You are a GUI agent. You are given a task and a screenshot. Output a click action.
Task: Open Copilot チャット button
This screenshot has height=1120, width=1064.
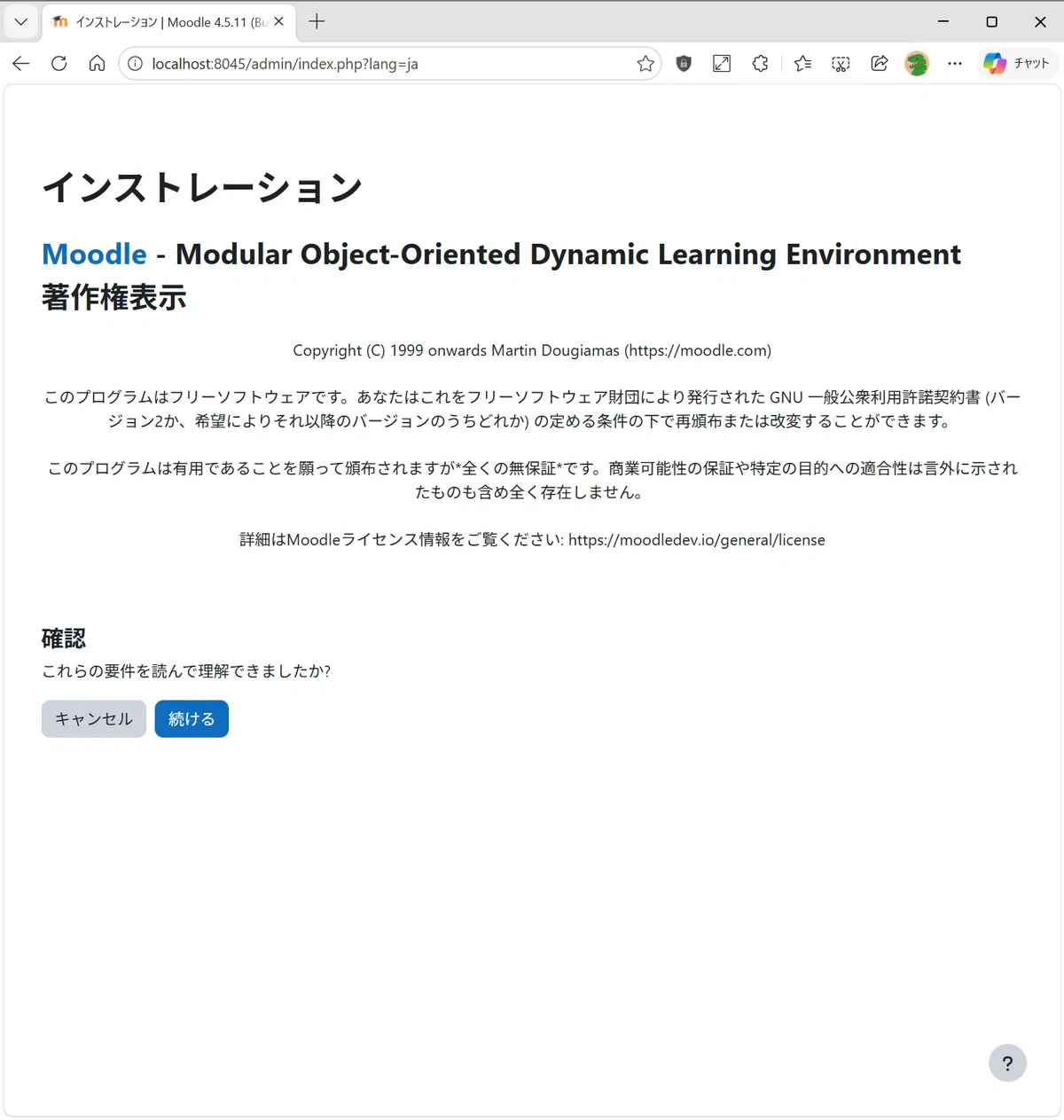(1017, 63)
